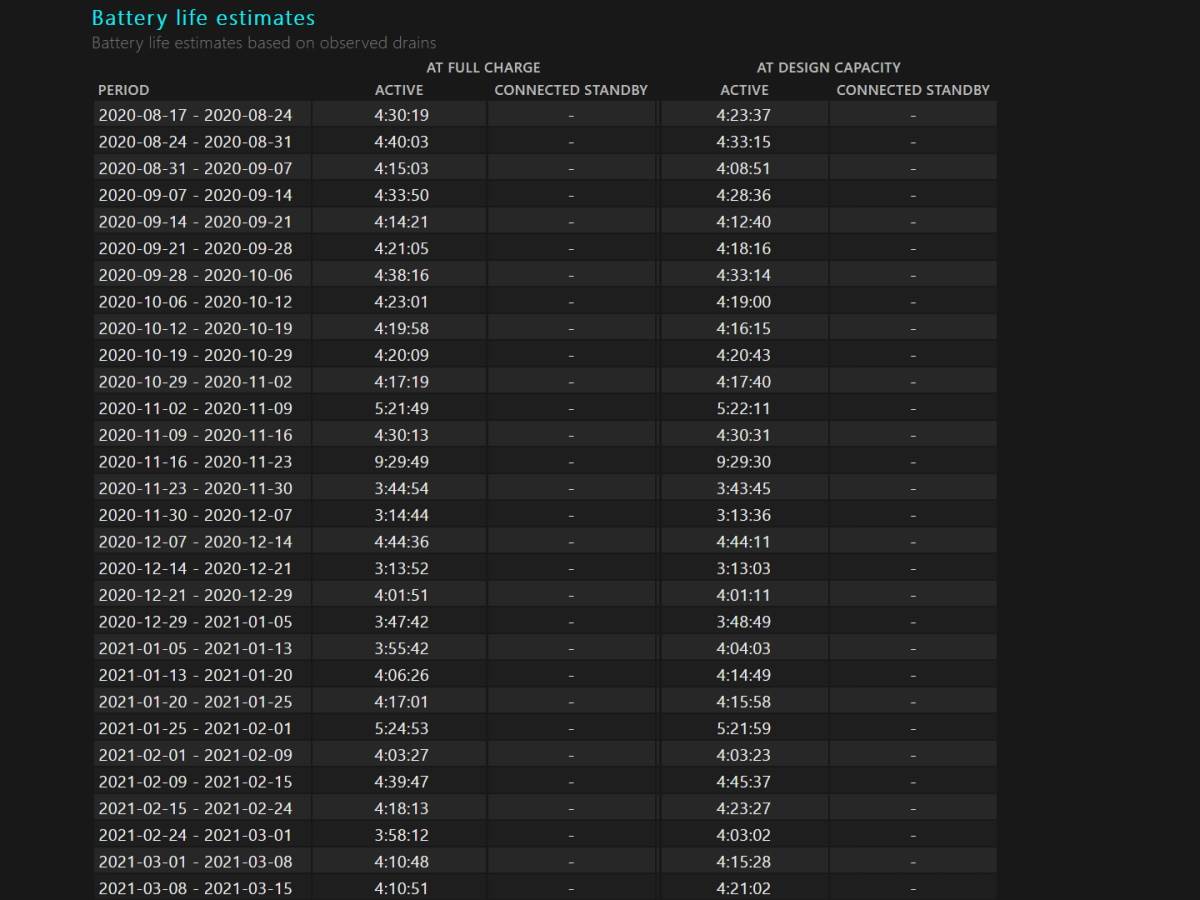Select ACTIVE header under AT FULL CHARGE
Image resolution: width=1200 pixels, height=900 pixels.
pyautogui.click(x=399, y=90)
